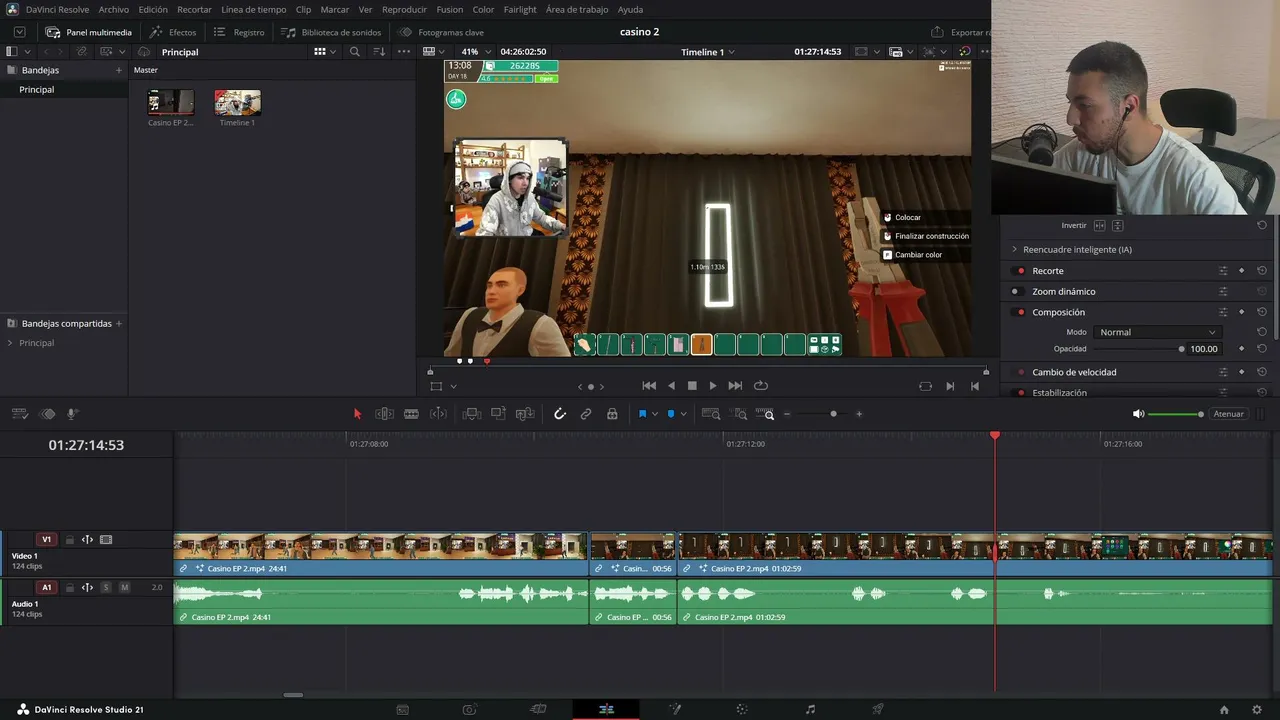The height and width of the screenshot is (720, 1280).
Task: Open the Timeline 1 name dropdown
Action: point(708,52)
